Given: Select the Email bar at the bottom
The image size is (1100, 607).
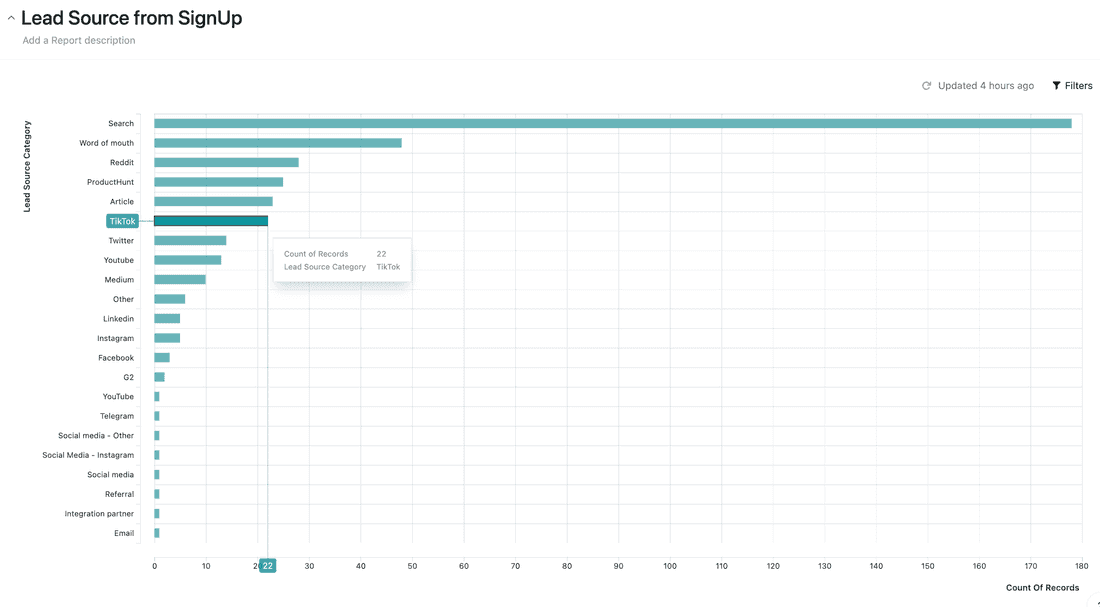Looking at the screenshot, I should (x=155, y=533).
